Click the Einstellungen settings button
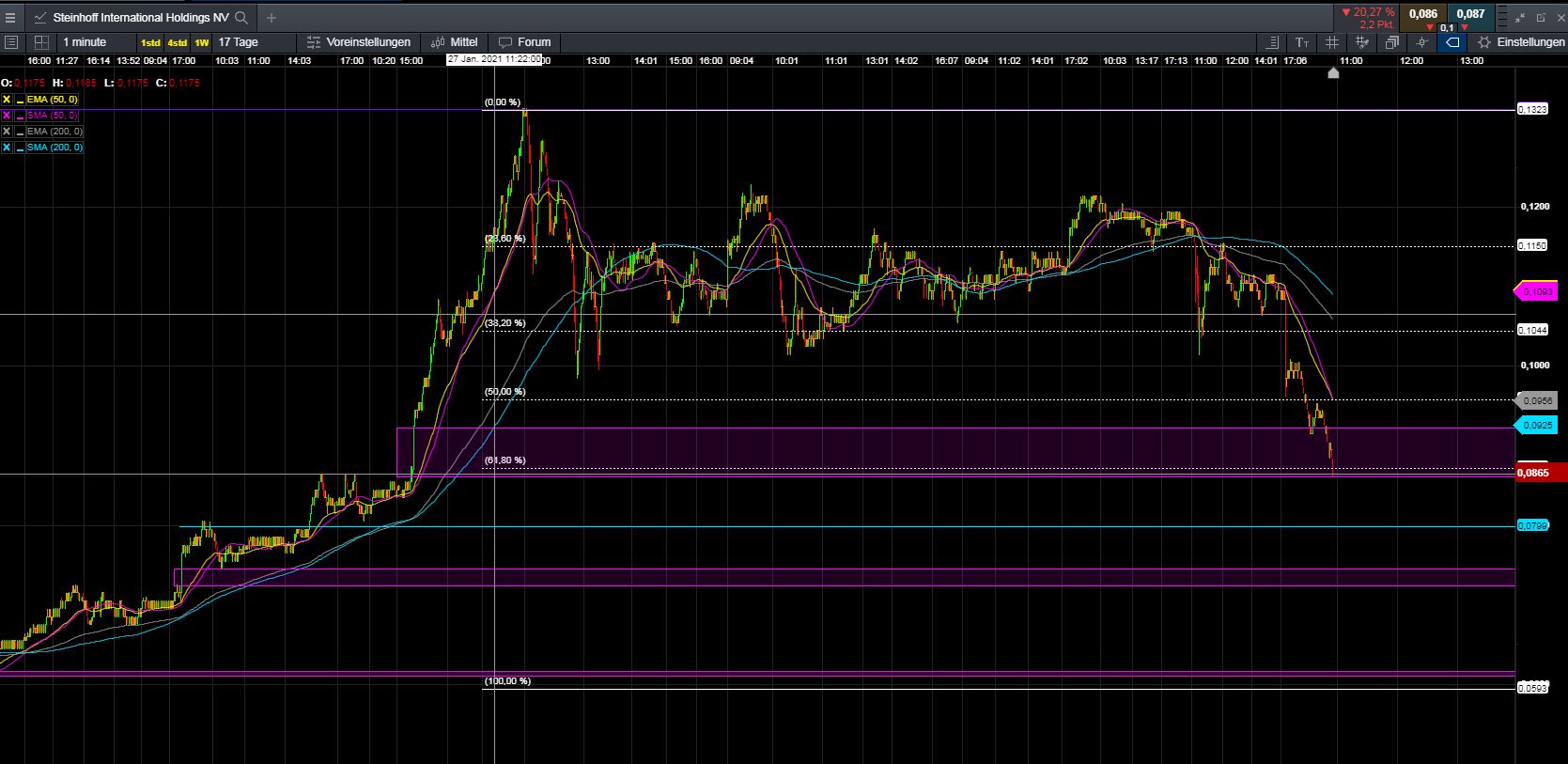1568x764 pixels. [1521, 42]
